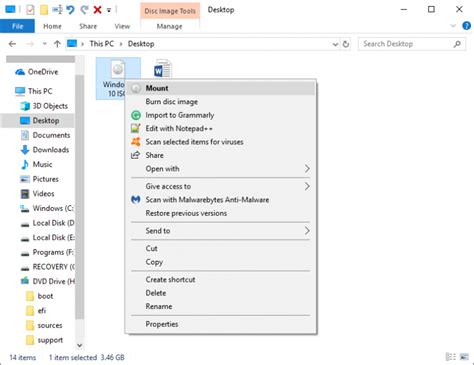Choose Edit with Notepad++
Screen dimensions: 474x365
(x=220, y=129)
